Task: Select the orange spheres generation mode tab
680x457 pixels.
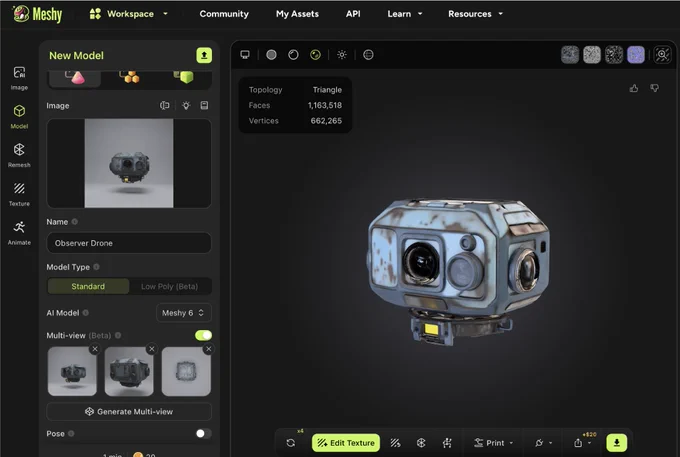Action: [x=129, y=78]
